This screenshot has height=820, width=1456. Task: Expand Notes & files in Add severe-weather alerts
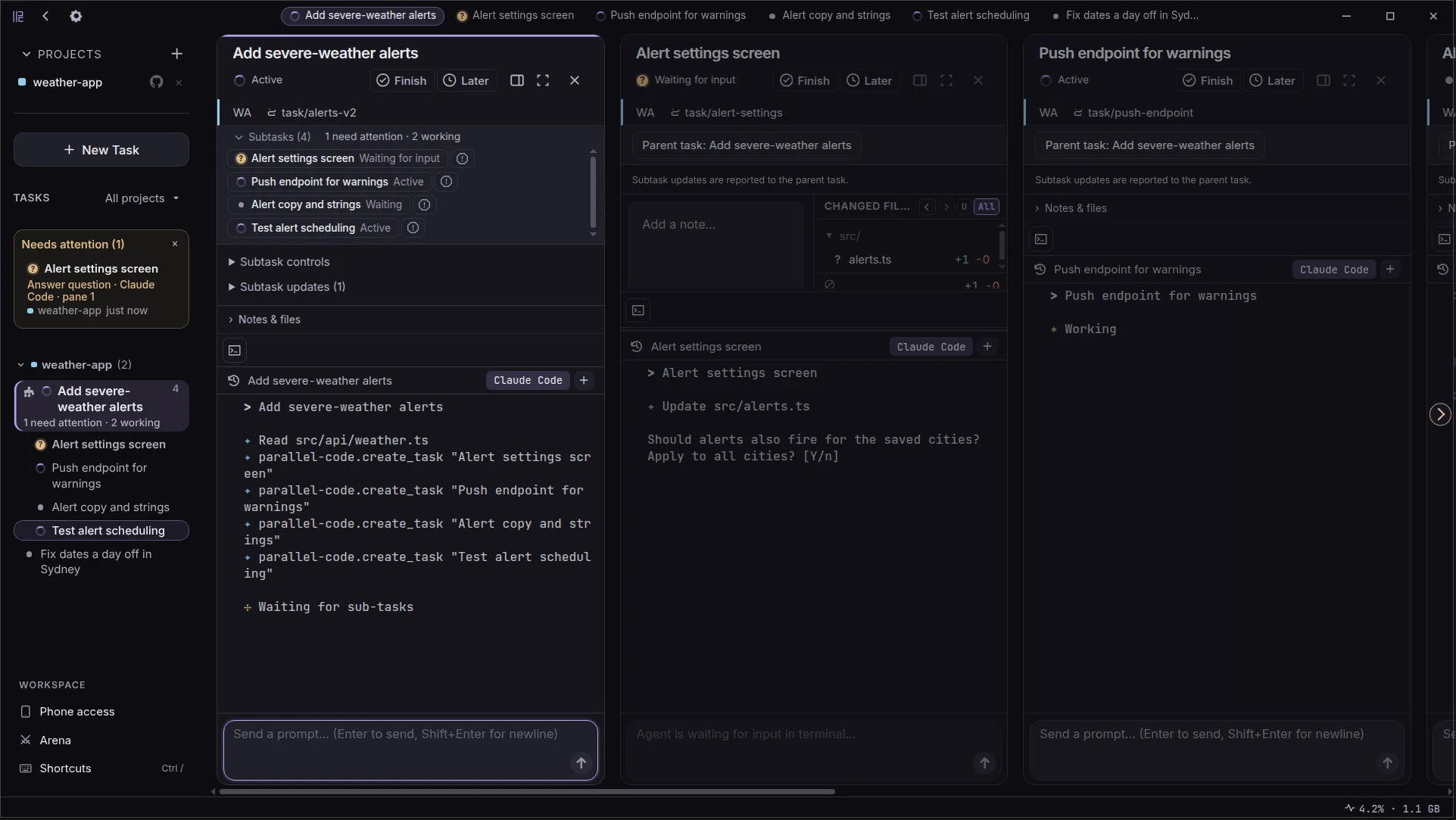pos(264,320)
